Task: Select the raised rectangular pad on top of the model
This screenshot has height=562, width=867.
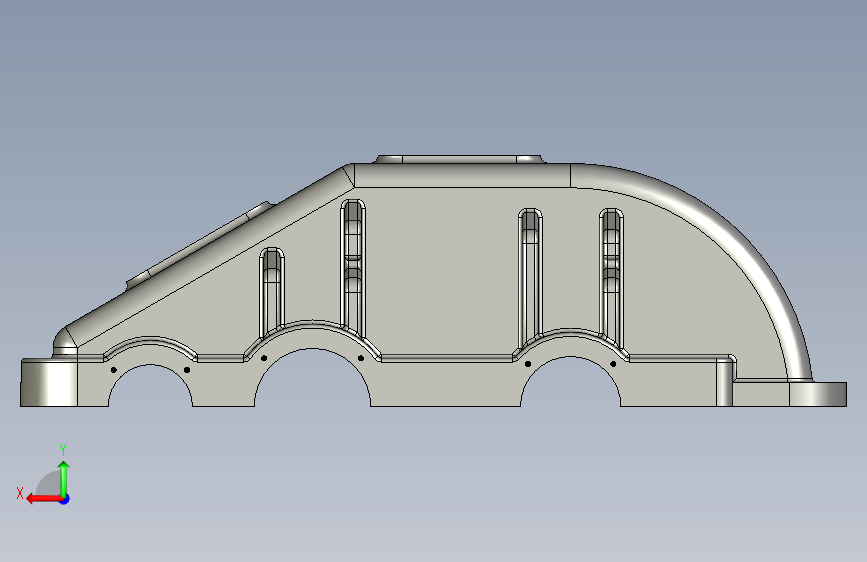Action: pyautogui.click(x=459, y=159)
